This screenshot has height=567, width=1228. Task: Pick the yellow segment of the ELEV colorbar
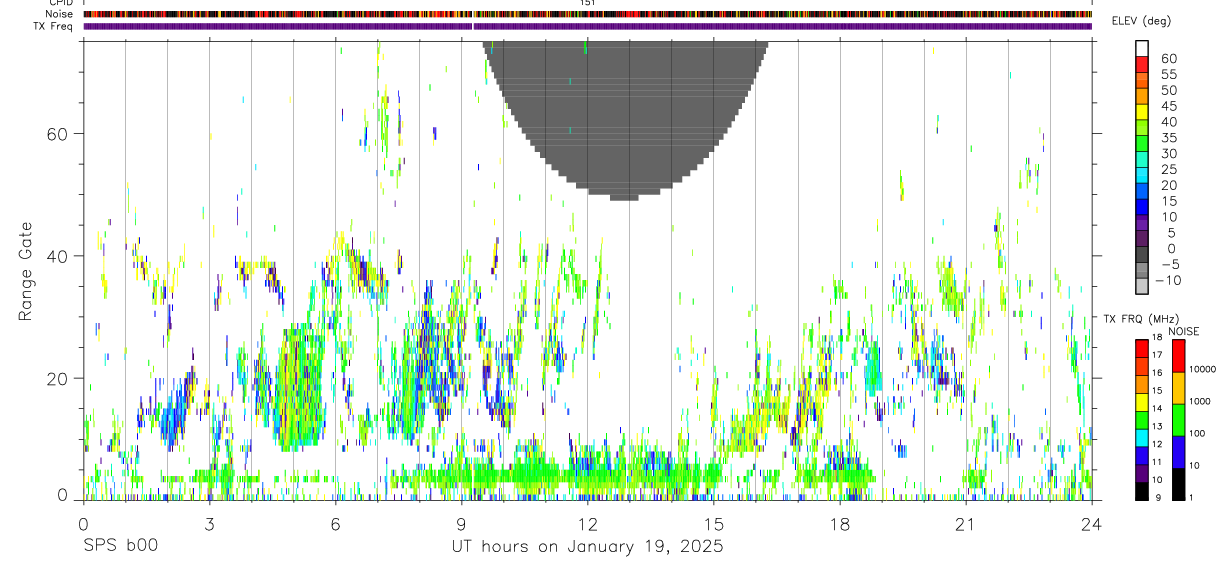[x=1143, y=113]
